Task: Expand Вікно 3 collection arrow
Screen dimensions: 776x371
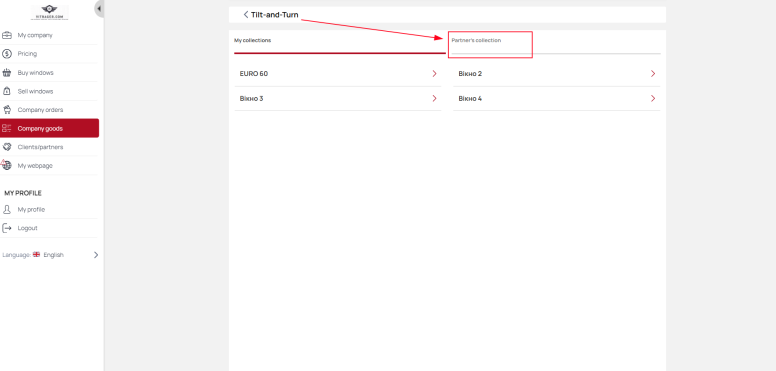Action: pyautogui.click(x=435, y=98)
